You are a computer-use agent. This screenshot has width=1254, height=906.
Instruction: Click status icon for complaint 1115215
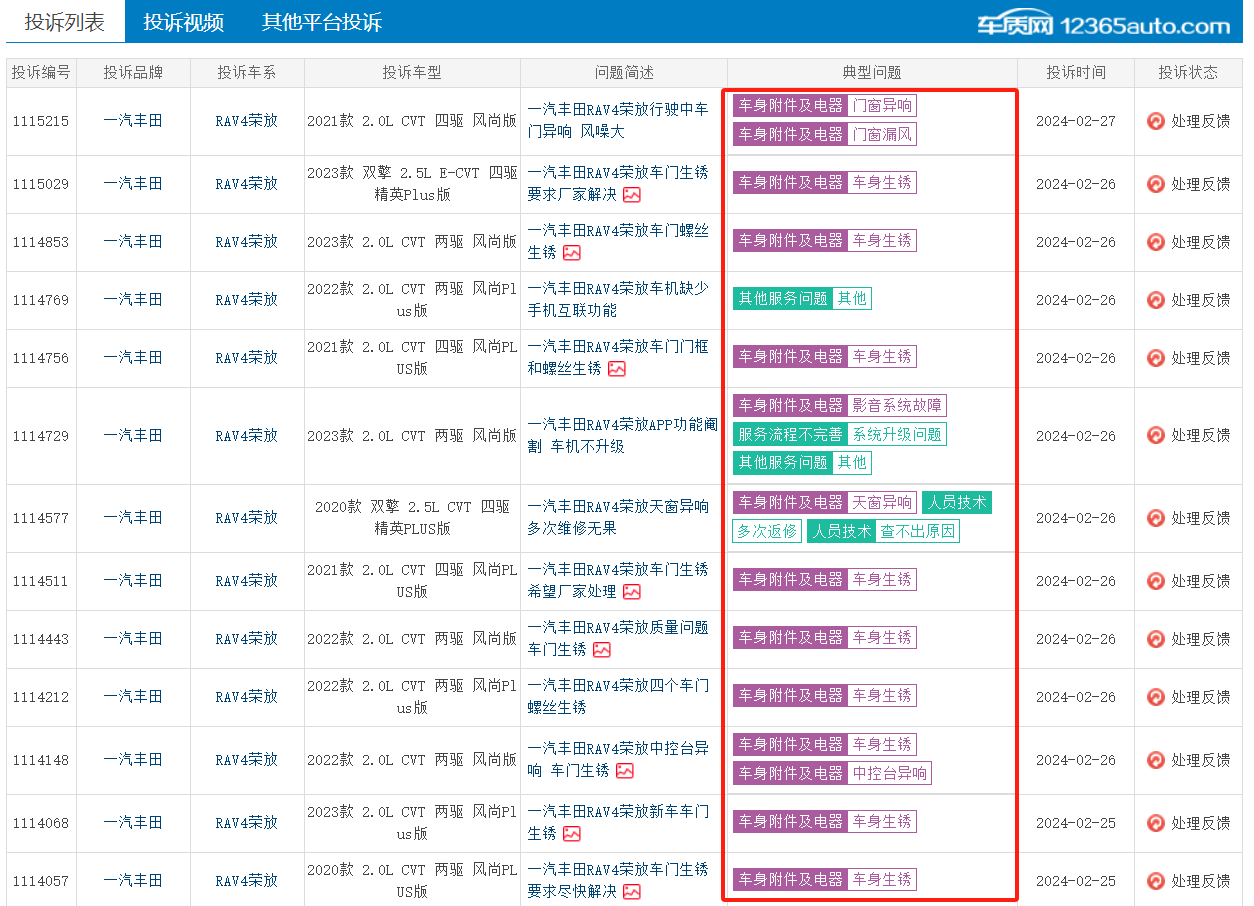coord(1155,121)
